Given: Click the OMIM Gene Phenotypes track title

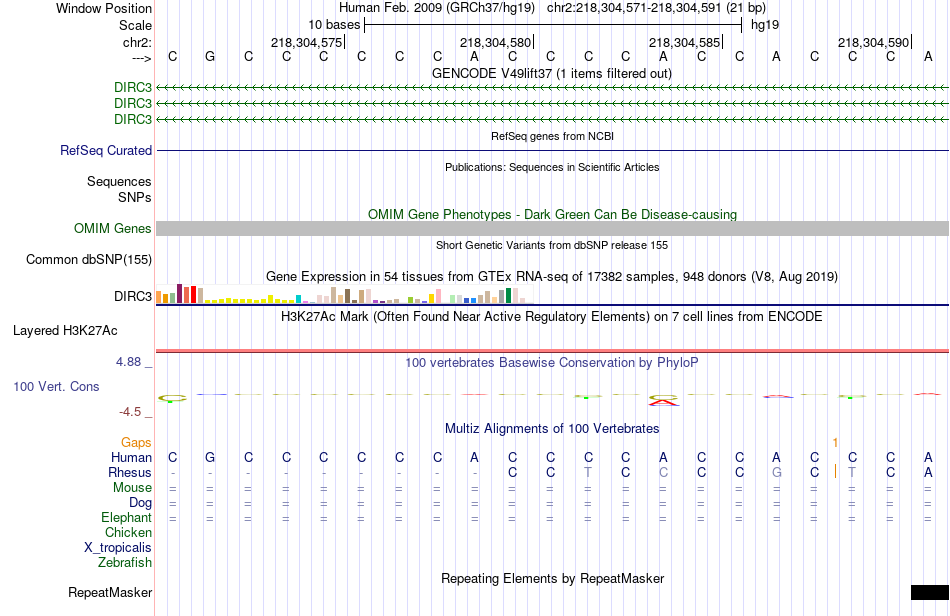Looking at the screenshot, I should point(553,214).
